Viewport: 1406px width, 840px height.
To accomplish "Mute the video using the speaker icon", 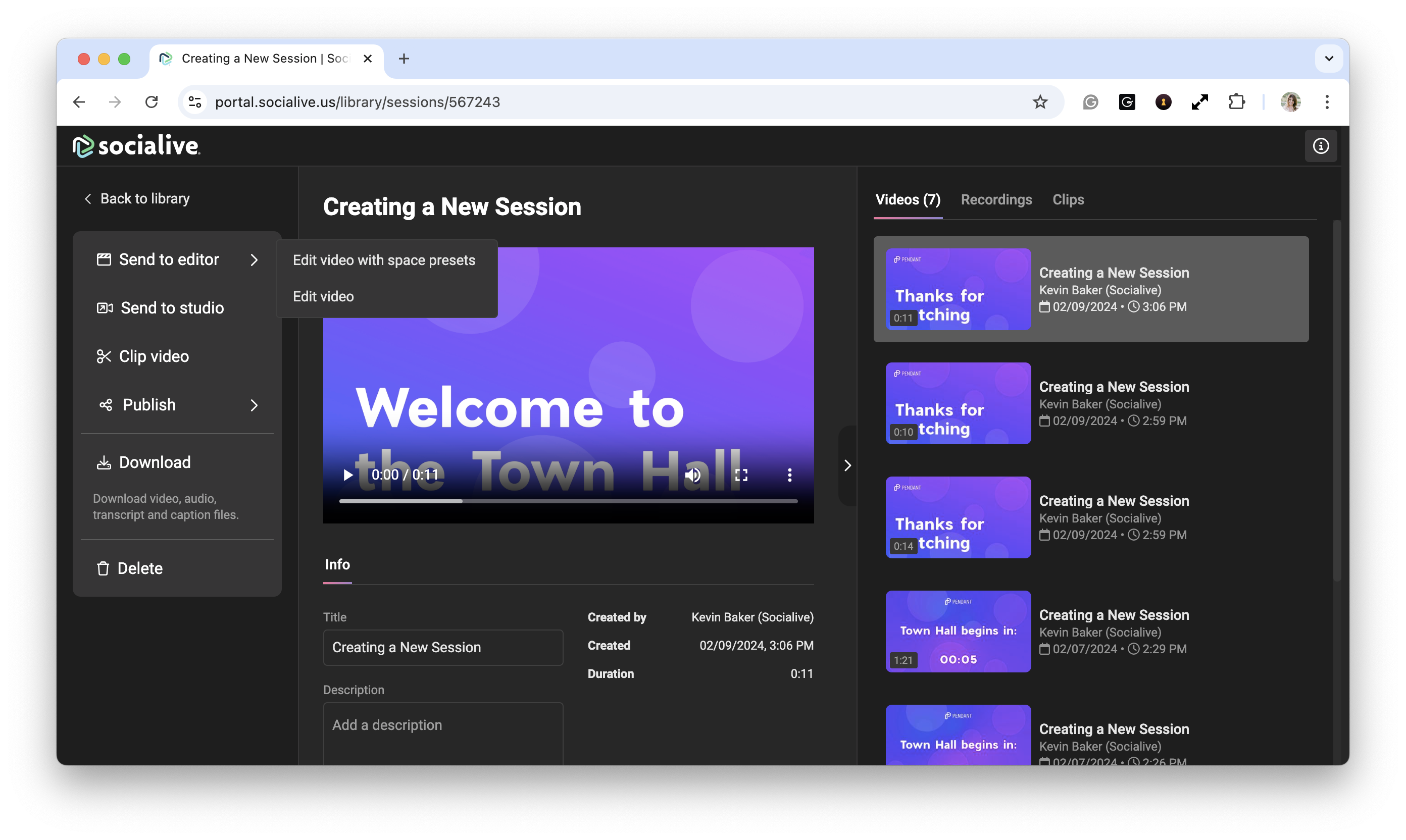I will 693,475.
